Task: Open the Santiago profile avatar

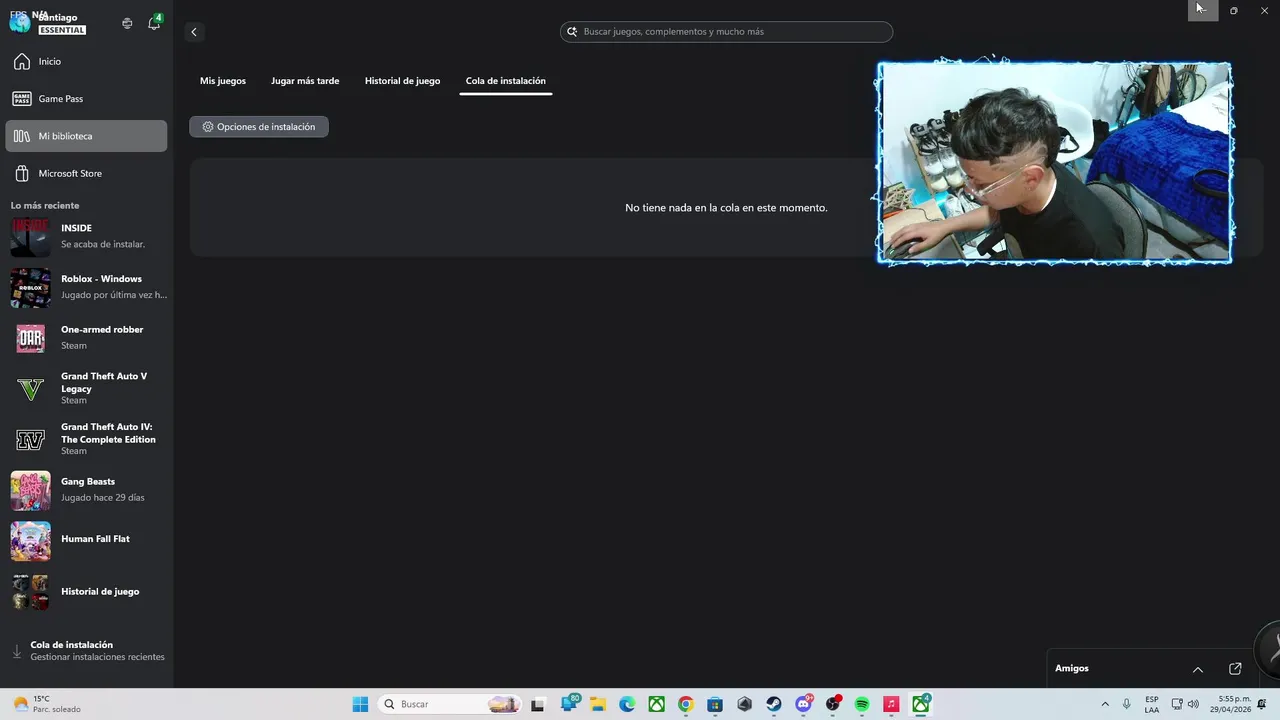Action: (20, 22)
